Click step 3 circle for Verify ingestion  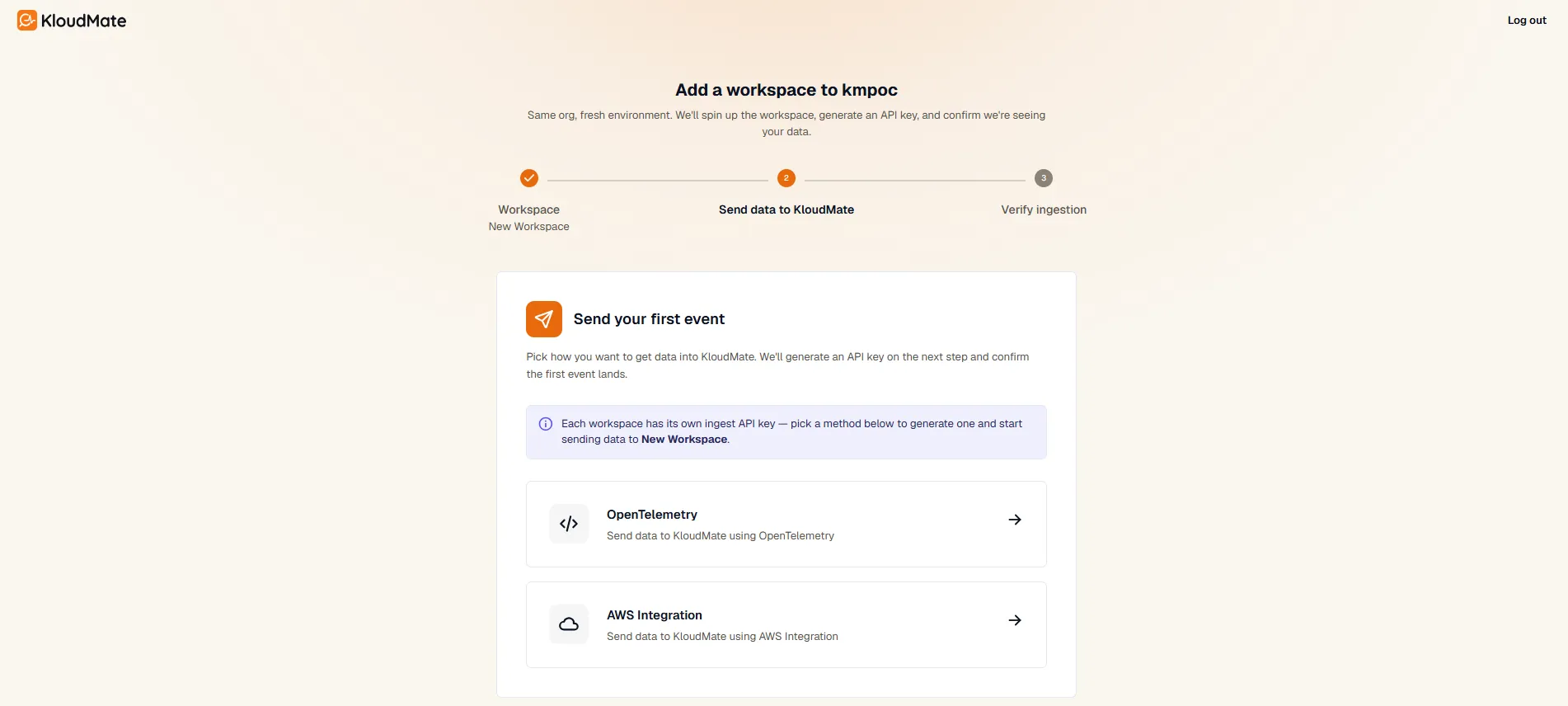[x=1044, y=178]
